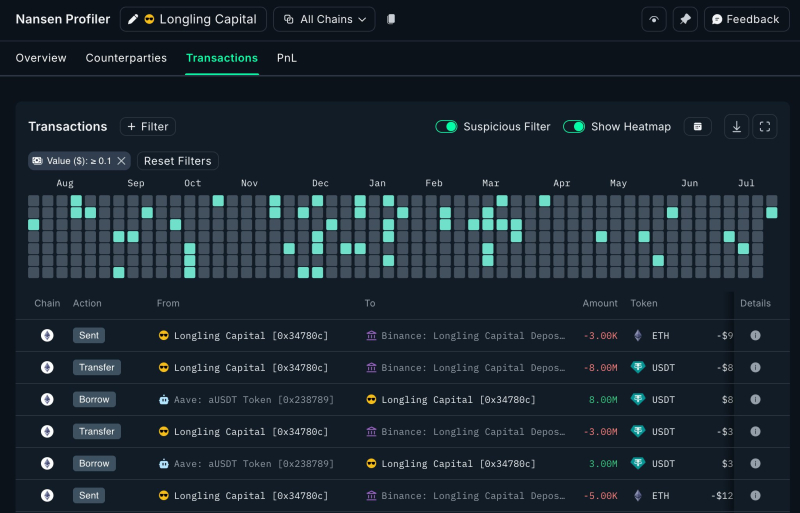Image resolution: width=800 pixels, height=513 pixels.
Task: Turn off Show Heatmap toggle
Action: 574,127
